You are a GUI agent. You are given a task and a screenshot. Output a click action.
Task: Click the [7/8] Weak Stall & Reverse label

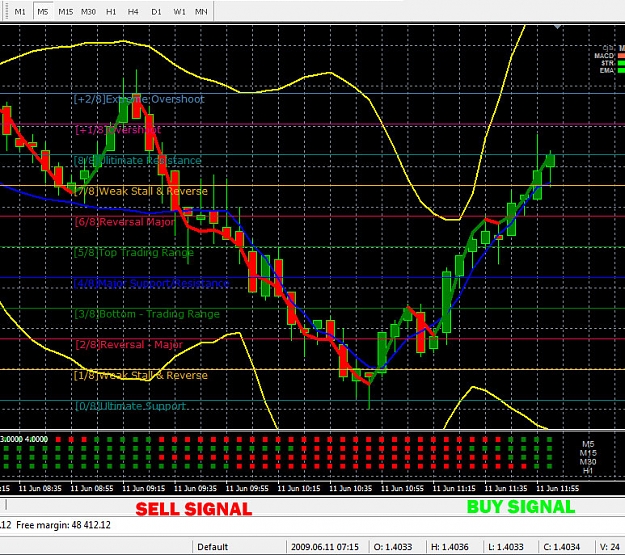(141, 191)
